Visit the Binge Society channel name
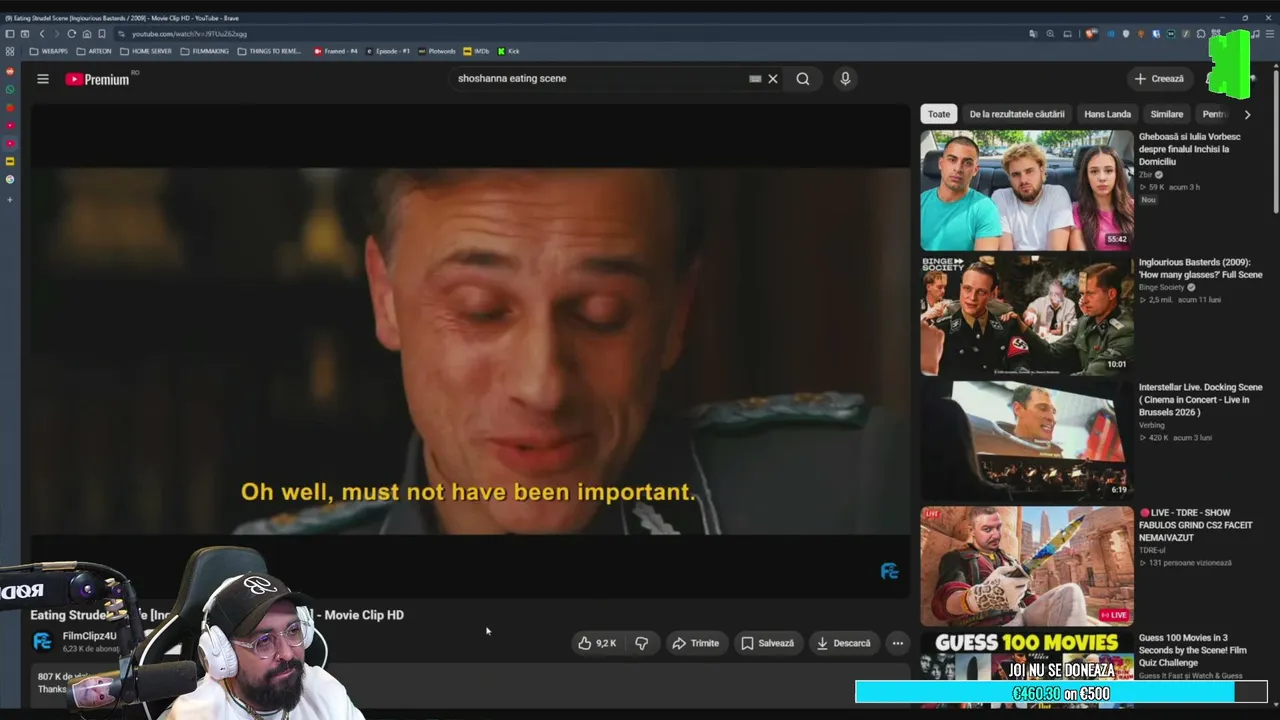 coord(1161,287)
